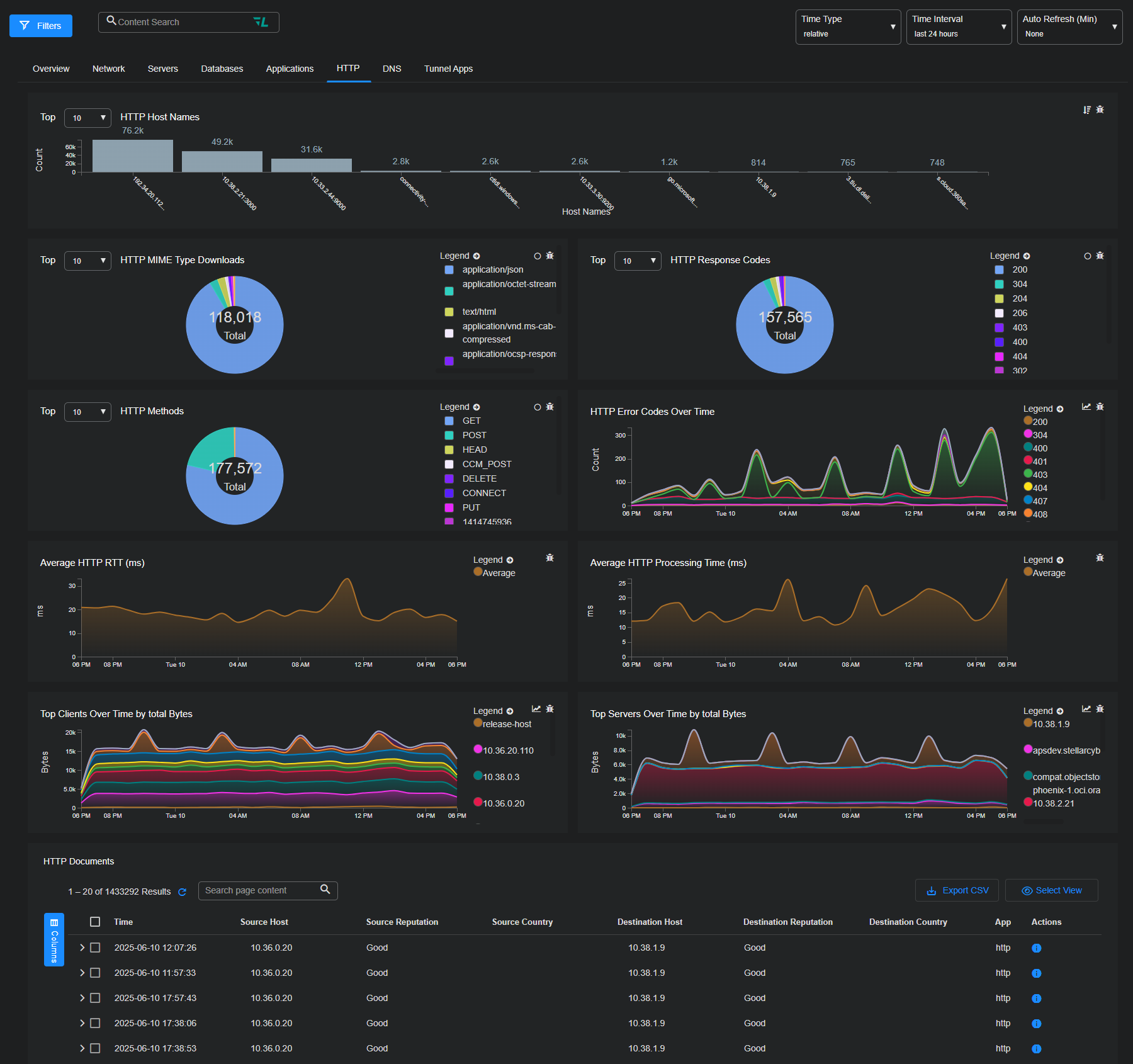This screenshot has height=1064, width=1133.
Task: Switch to the DNS tab
Action: (392, 69)
